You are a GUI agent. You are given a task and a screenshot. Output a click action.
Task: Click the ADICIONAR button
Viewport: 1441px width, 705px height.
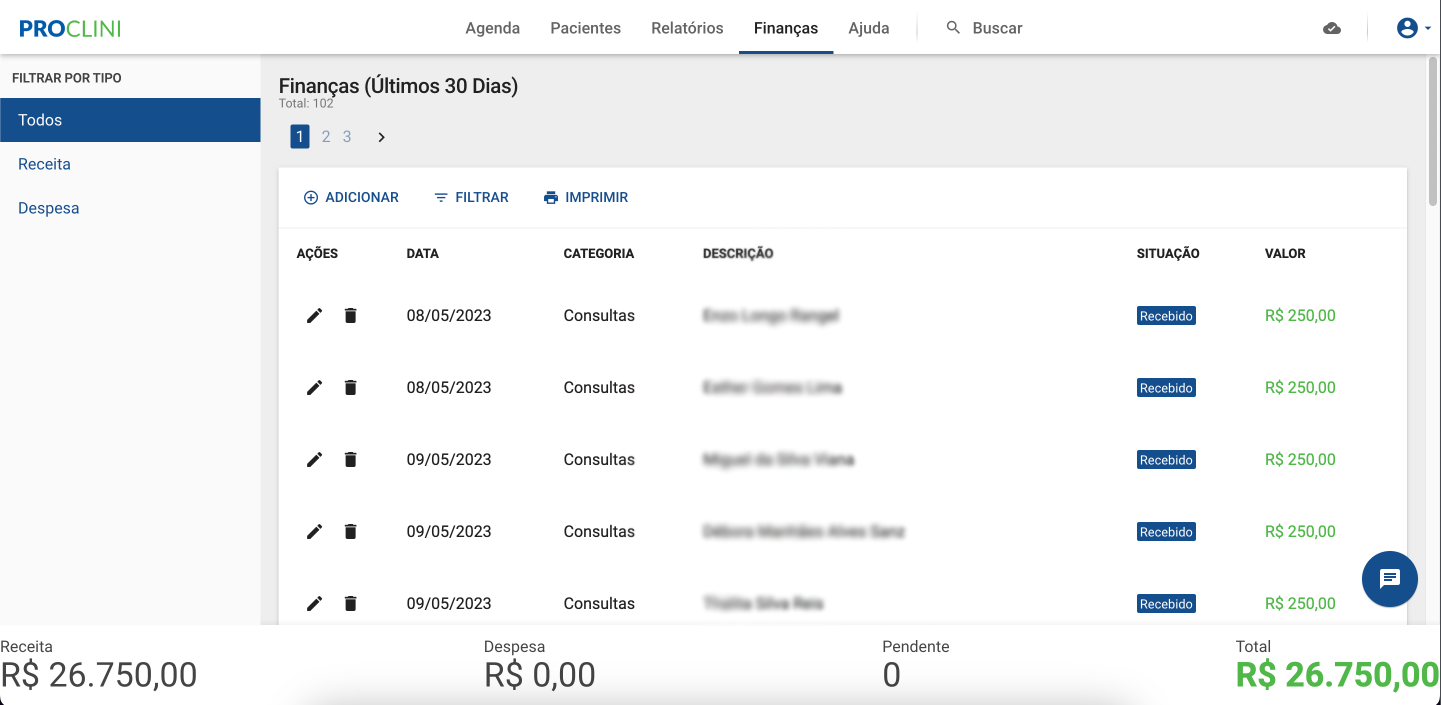pos(351,198)
